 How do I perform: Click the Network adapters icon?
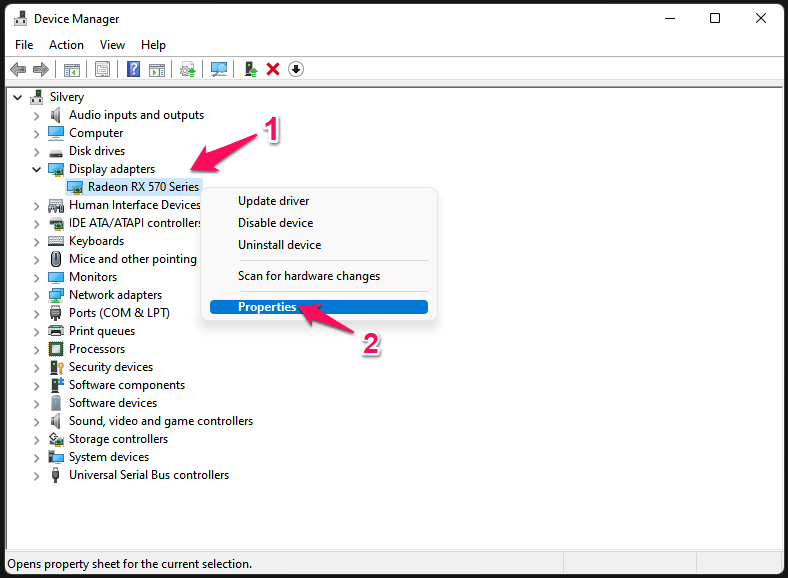tap(56, 295)
